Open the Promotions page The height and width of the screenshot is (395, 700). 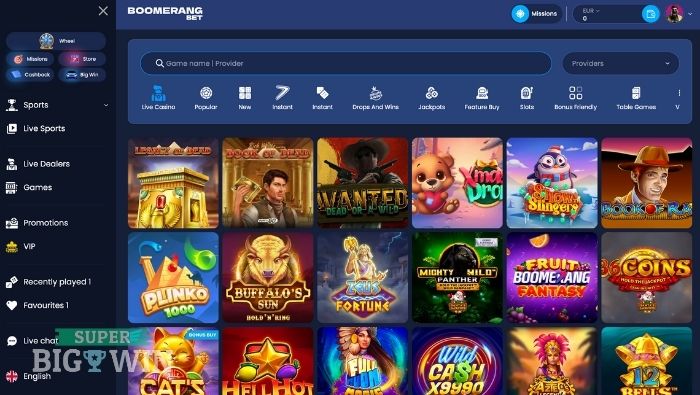pos(46,223)
